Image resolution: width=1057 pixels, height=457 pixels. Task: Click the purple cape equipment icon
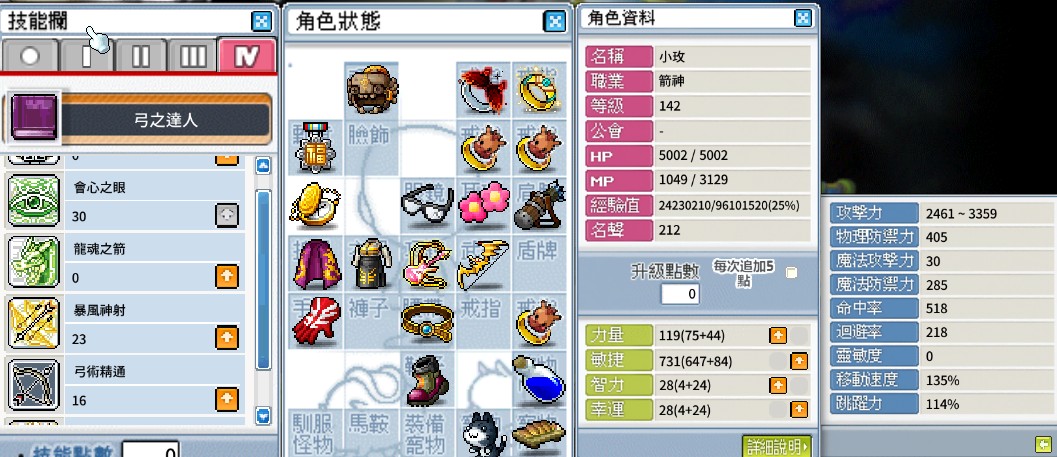pyautogui.click(x=318, y=264)
